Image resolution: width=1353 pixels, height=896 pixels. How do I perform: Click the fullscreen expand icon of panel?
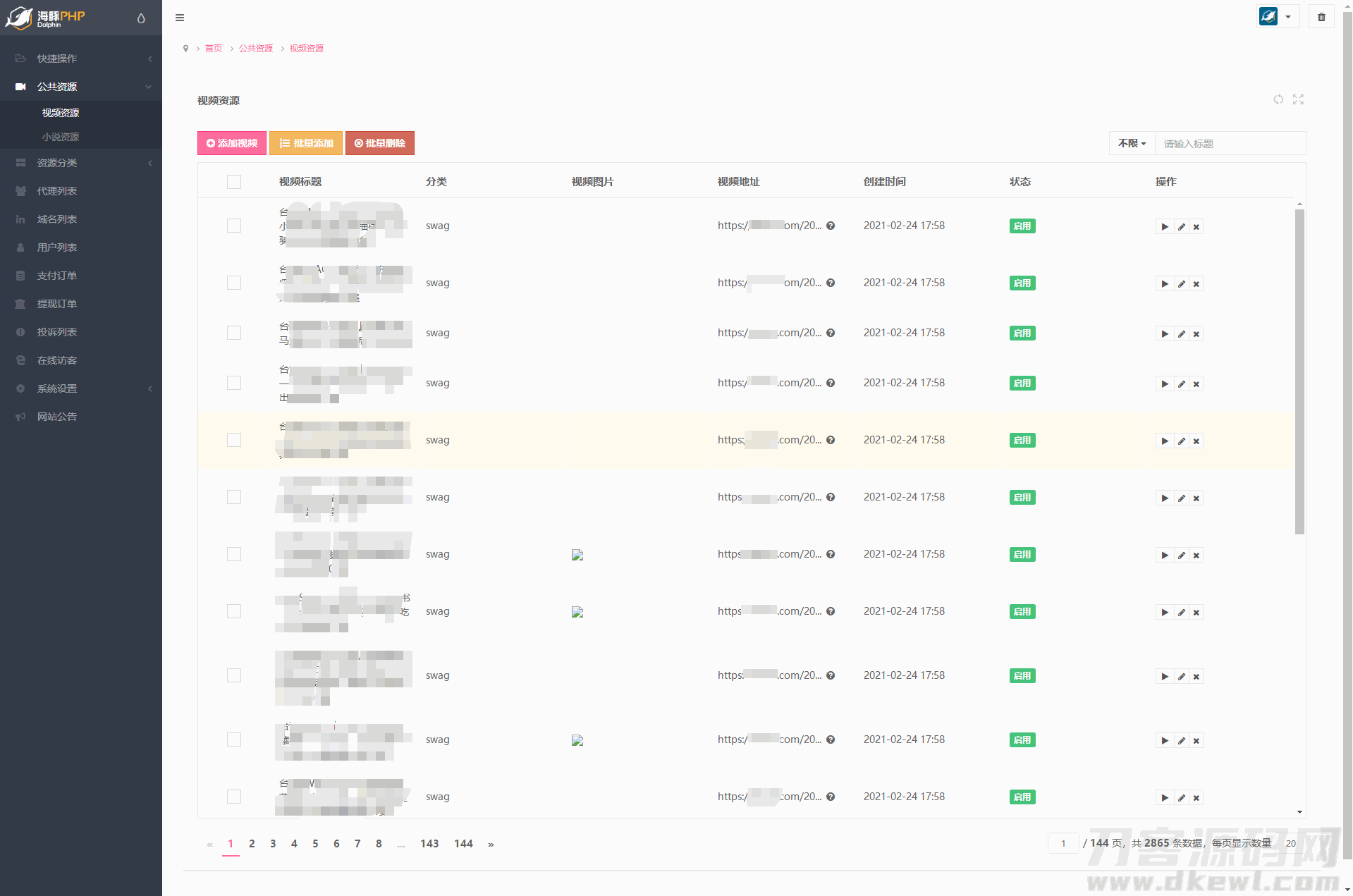(1298, 99)
